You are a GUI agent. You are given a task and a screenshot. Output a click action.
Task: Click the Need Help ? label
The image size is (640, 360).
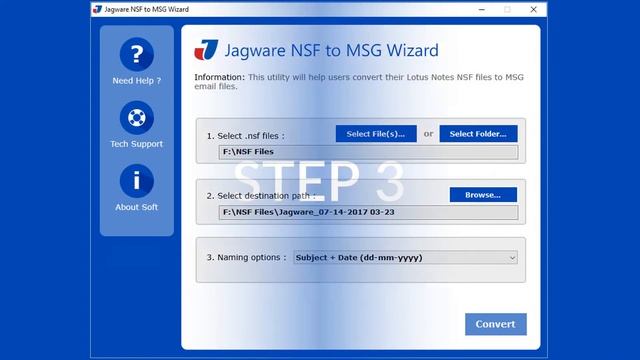tap(137, 81)
